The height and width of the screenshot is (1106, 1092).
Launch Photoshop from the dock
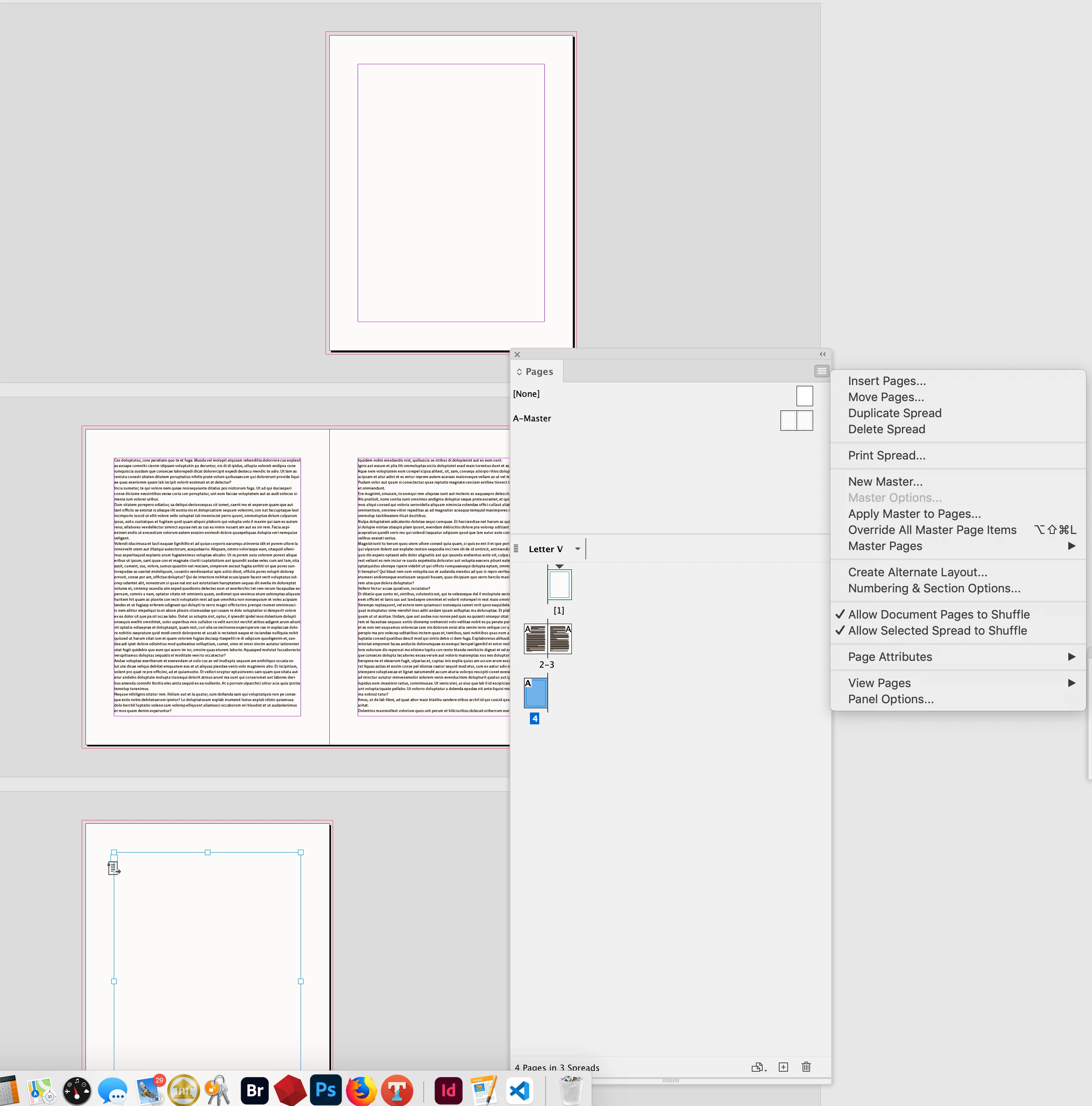(x=325, y=1090)
